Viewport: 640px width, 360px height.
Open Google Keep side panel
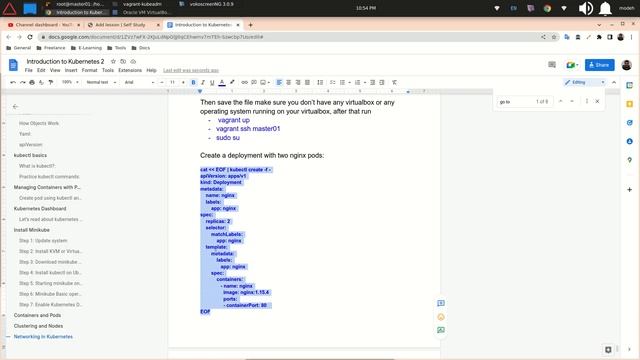629,104
